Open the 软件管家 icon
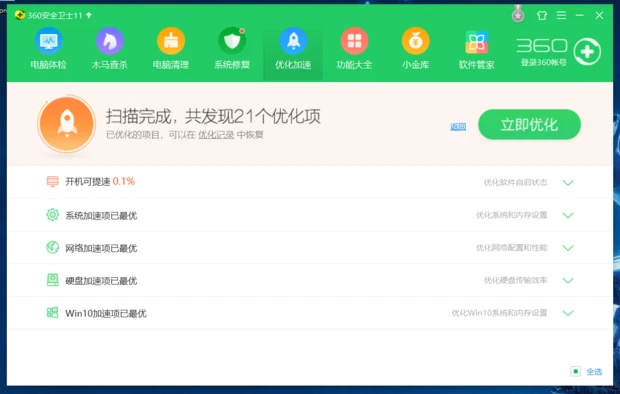The height and width of the screenshot is (394, 620). point(476,42)
